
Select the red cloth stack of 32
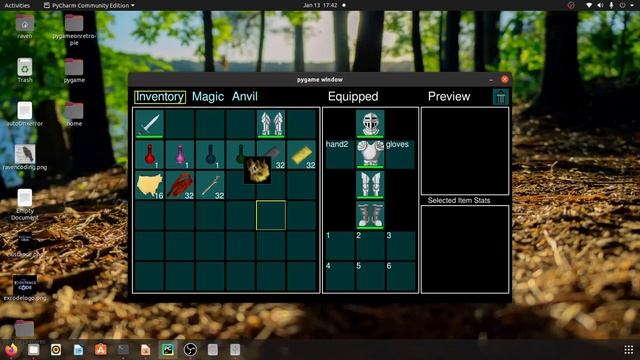pos(180,185)
